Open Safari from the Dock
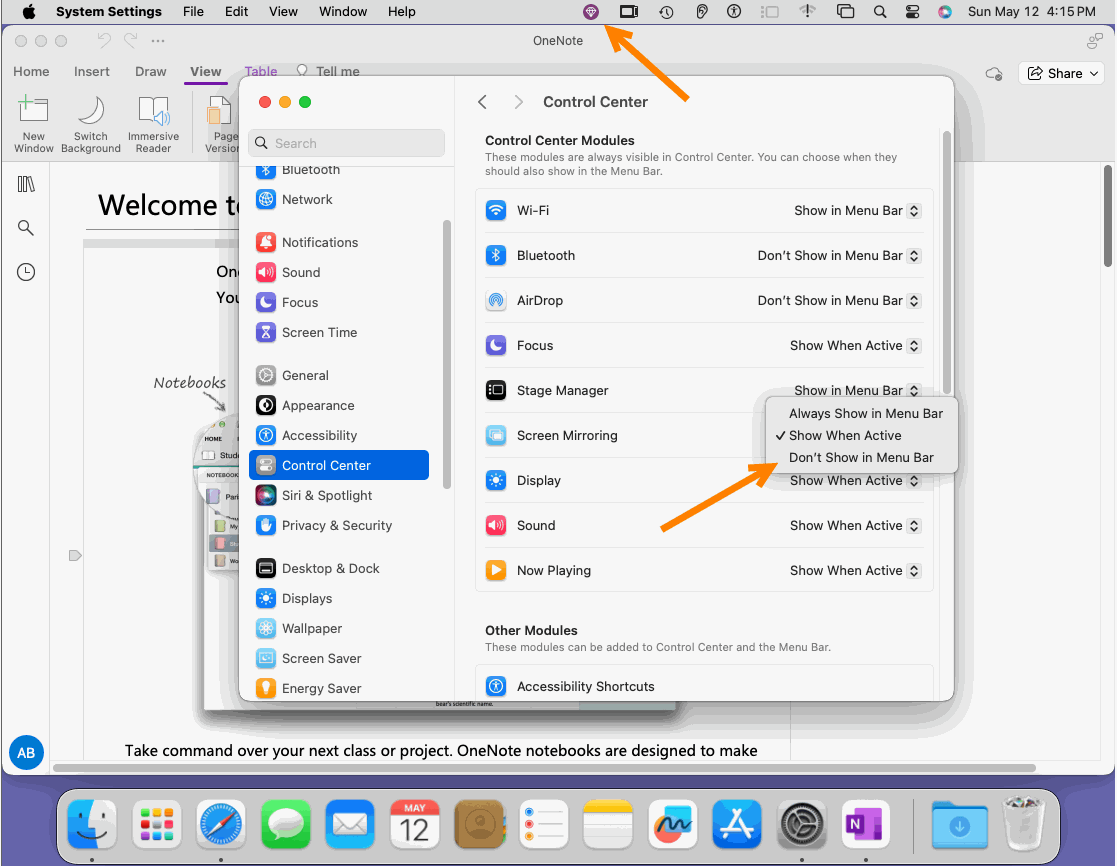The width and height of the screenshot is (1117, 866). click(x=221, y=824)
